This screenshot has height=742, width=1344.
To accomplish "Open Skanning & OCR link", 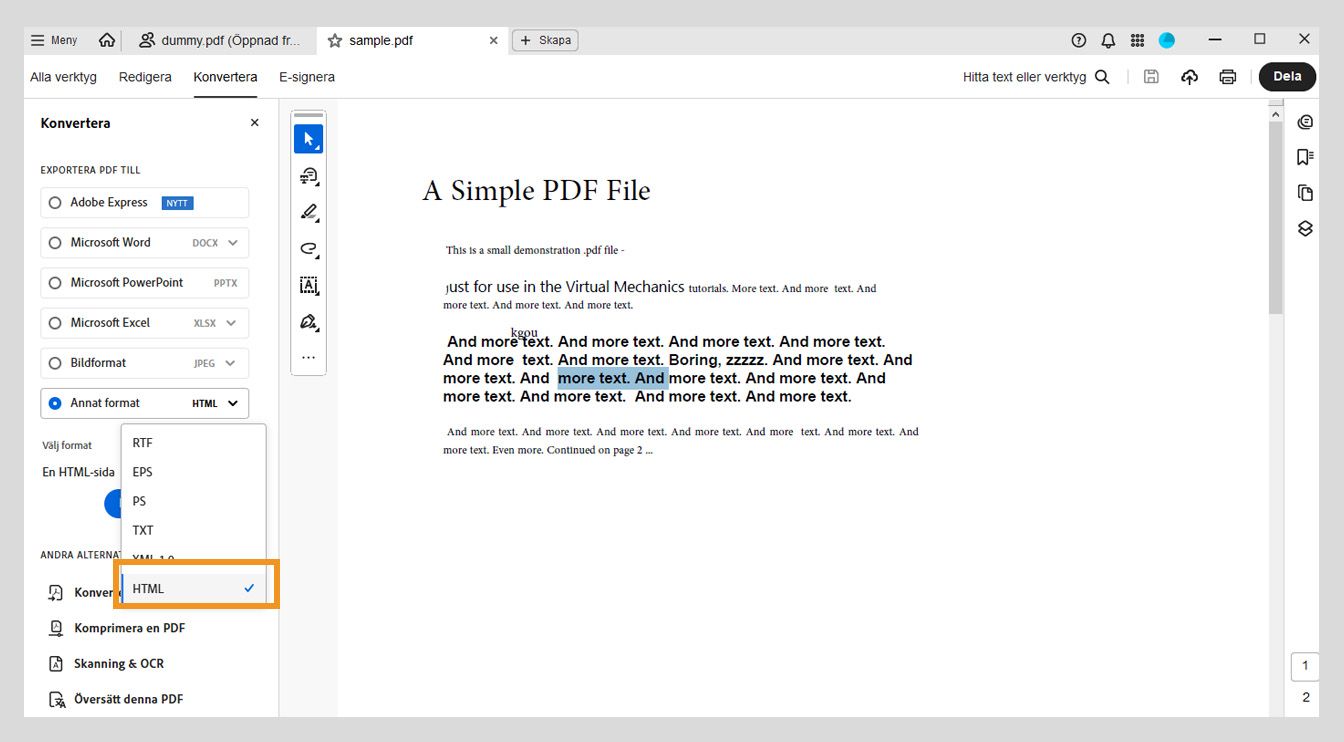I will tap(119, 664).
